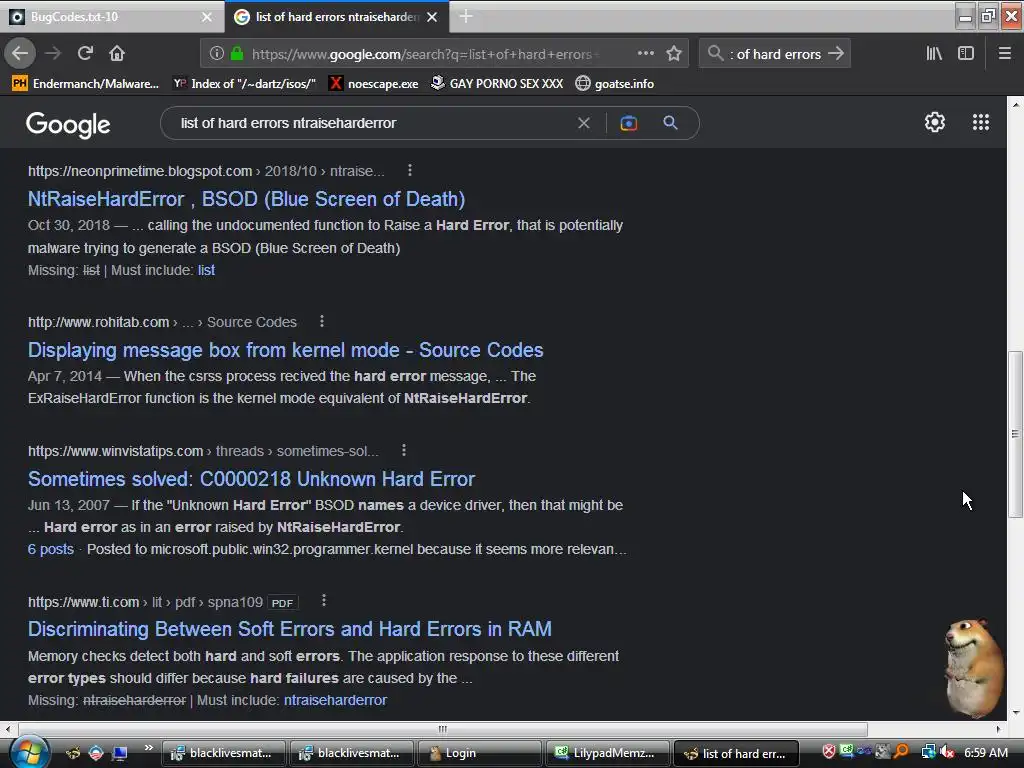Expand quick launch overflow chevron

(148, 748)
